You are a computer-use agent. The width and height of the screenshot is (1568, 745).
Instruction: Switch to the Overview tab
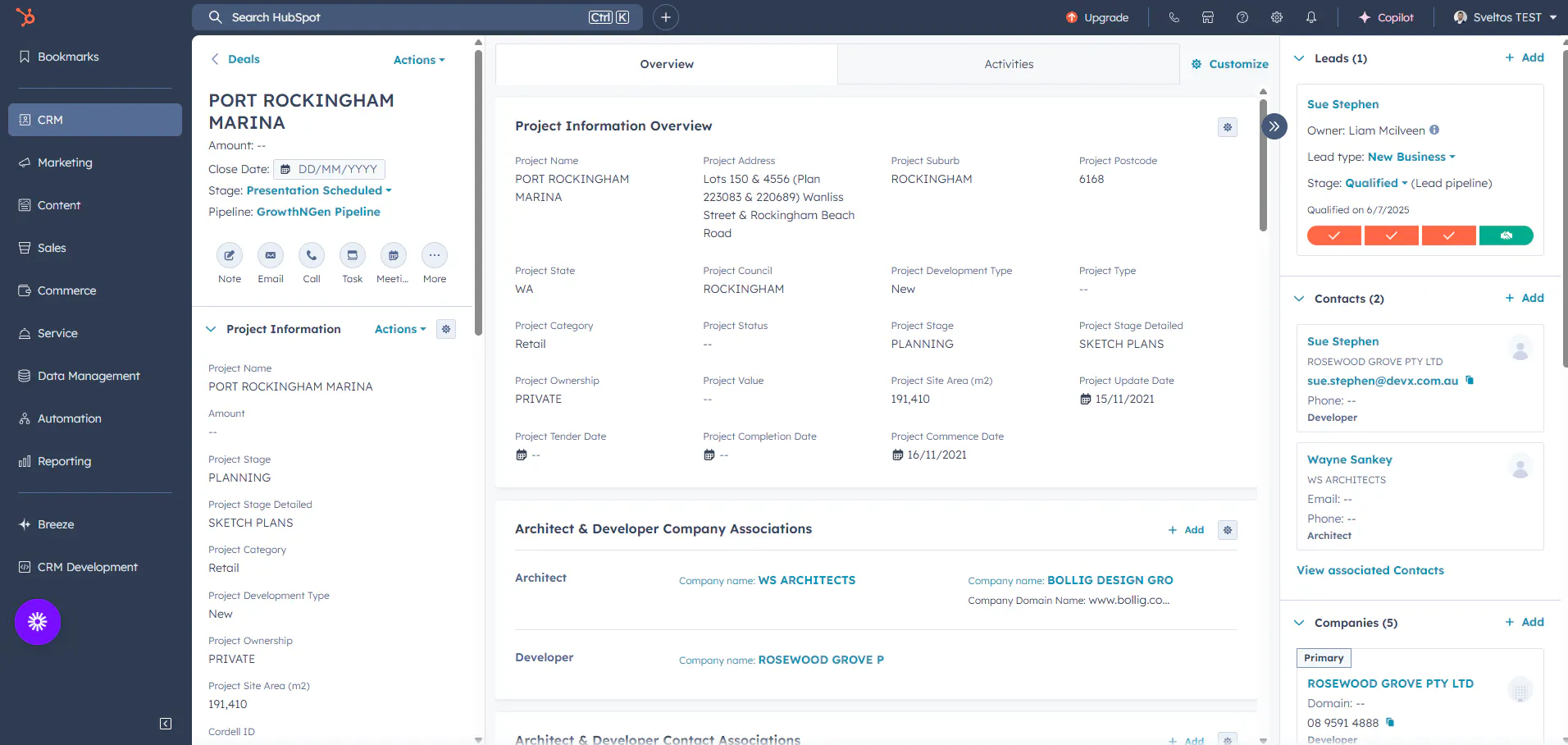coord(667,64)
